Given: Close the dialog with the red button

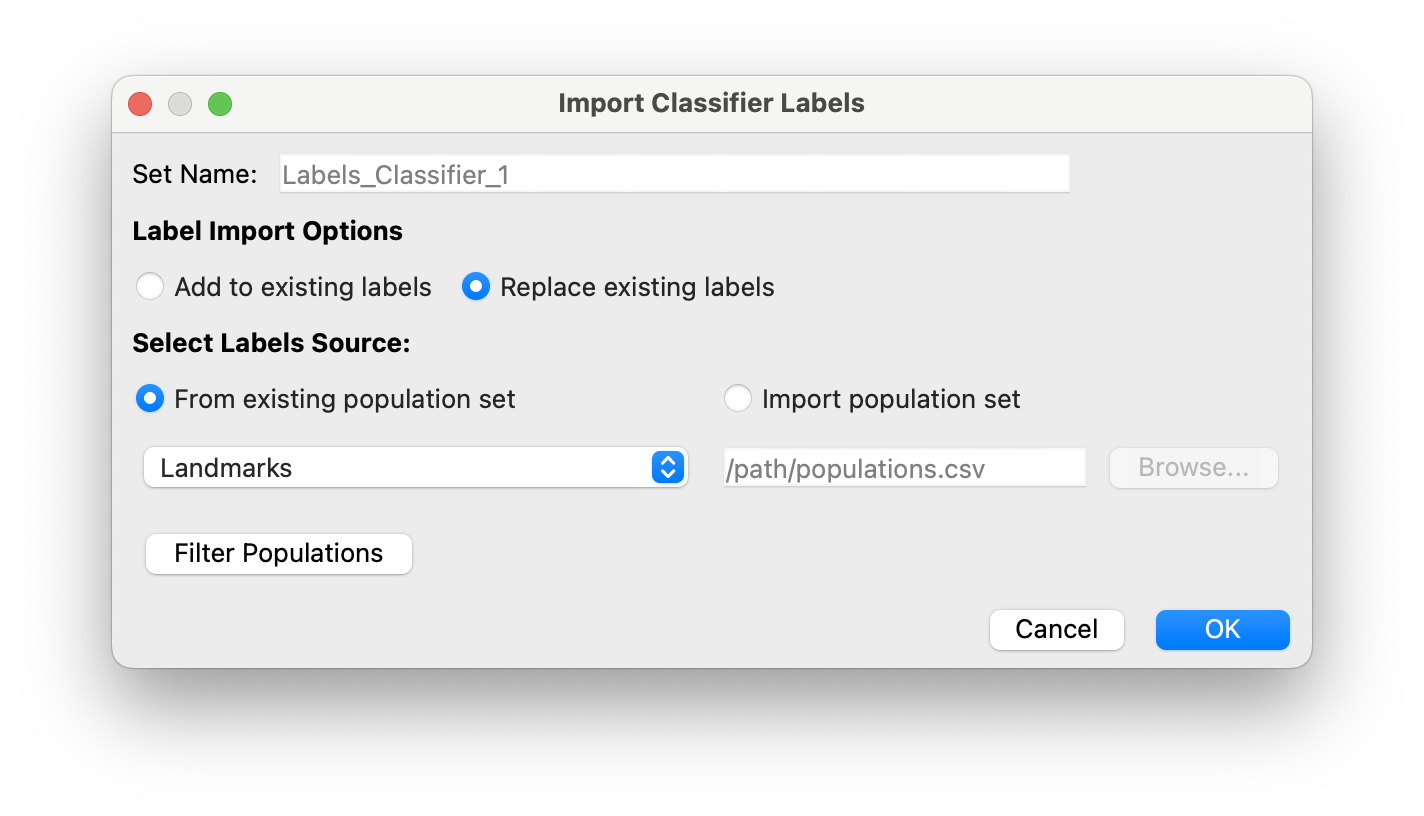Looking at the screenshot, I should pos(139,103).
